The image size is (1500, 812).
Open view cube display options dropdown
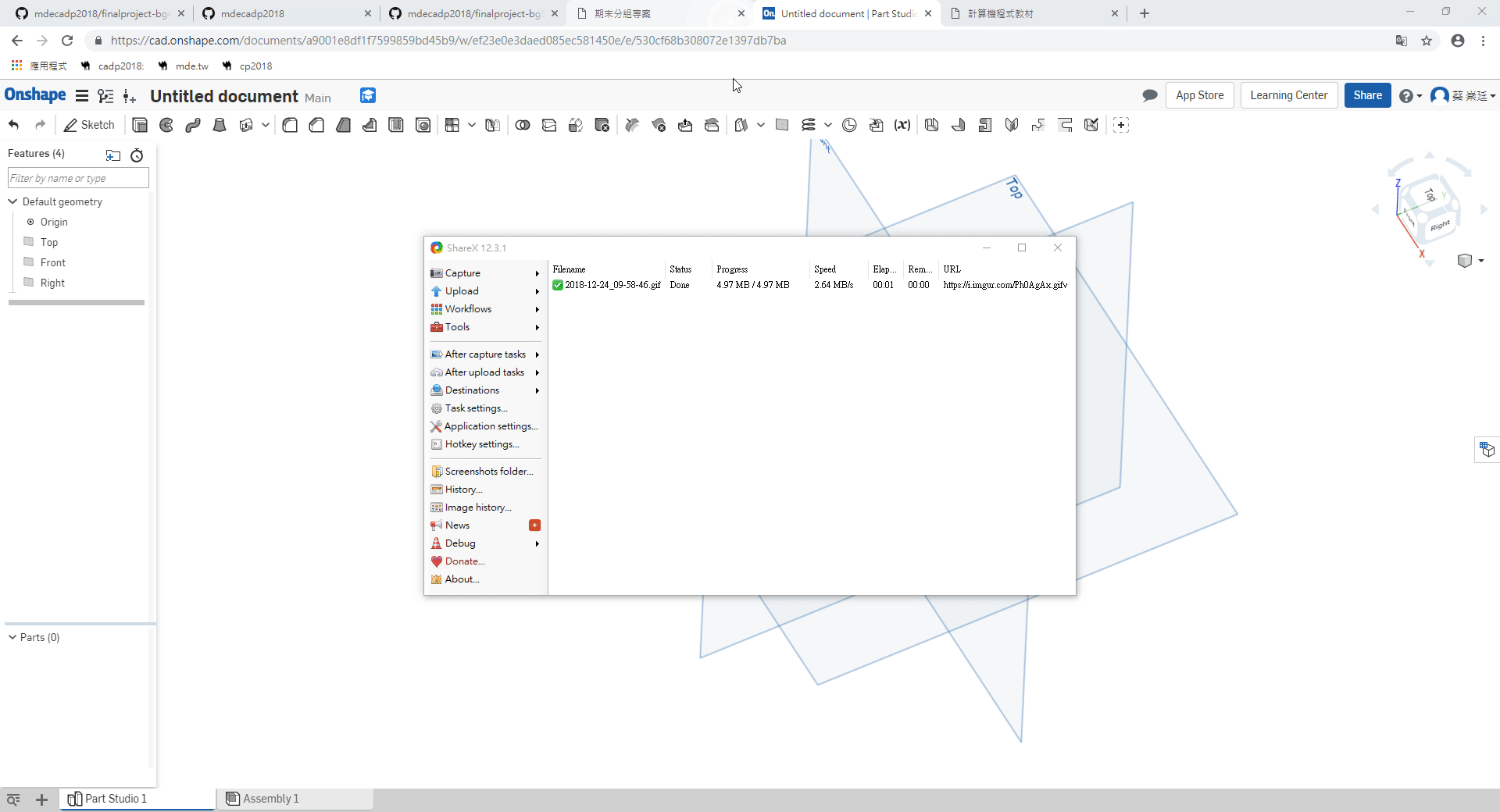point(1480,261)
